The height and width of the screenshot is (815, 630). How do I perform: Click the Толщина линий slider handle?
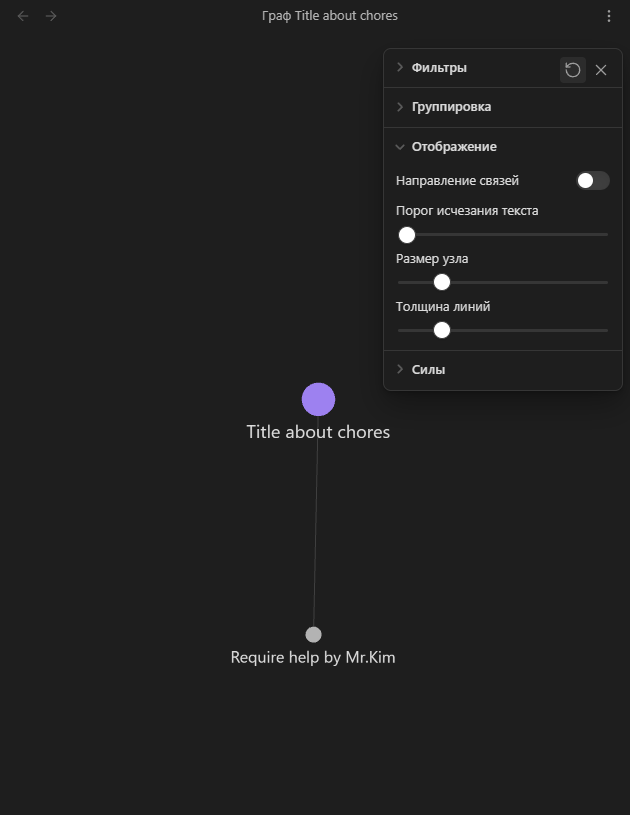tap(442, 330)
